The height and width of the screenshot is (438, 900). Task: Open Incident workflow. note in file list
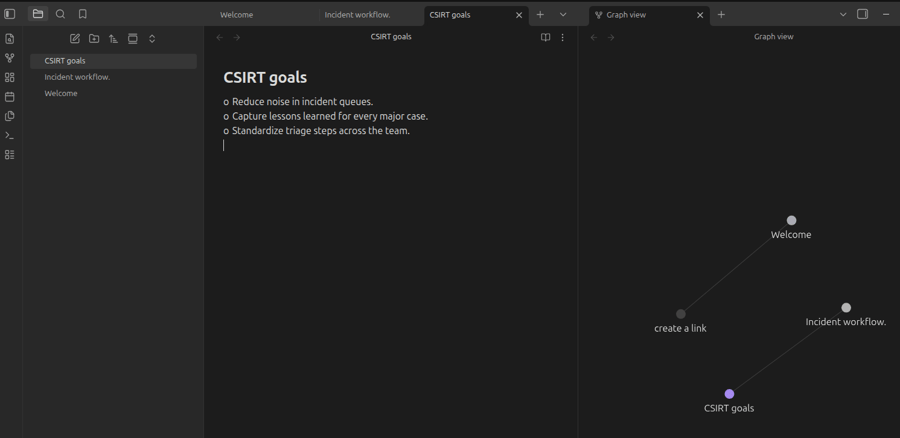(113, 77)
